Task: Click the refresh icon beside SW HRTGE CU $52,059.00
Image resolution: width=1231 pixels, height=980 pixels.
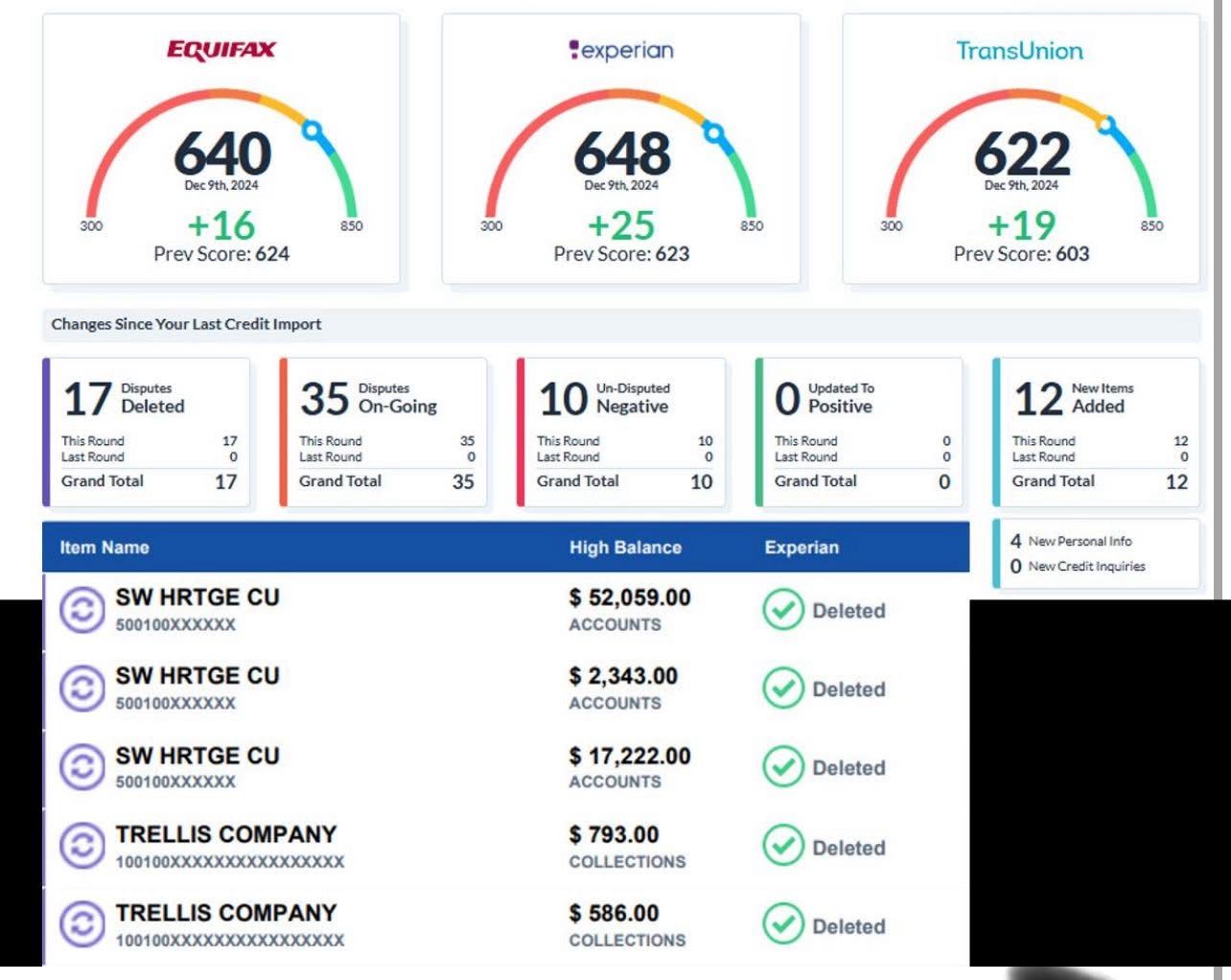Action: (x=82, y=610)
